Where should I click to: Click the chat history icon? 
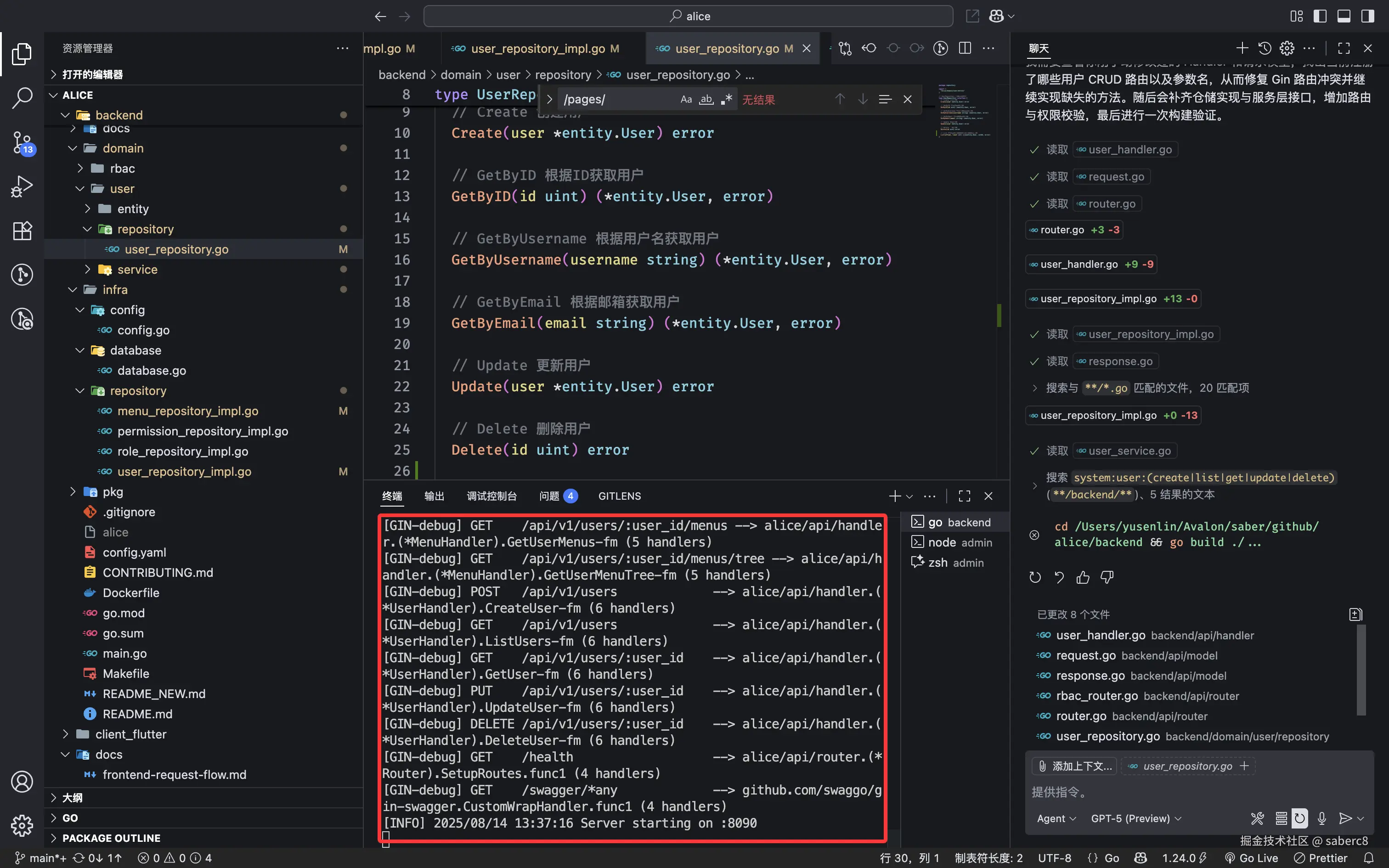coord(1265,48)
